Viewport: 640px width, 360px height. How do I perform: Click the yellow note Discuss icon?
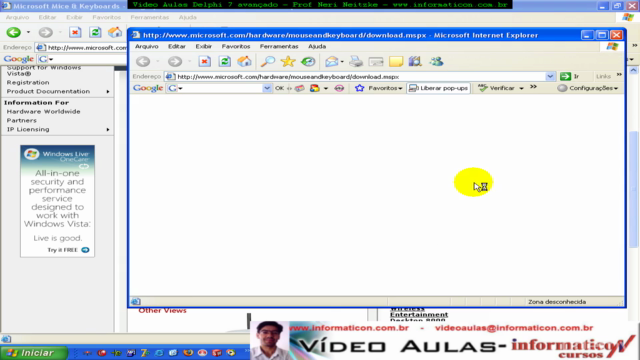point(396,62)
